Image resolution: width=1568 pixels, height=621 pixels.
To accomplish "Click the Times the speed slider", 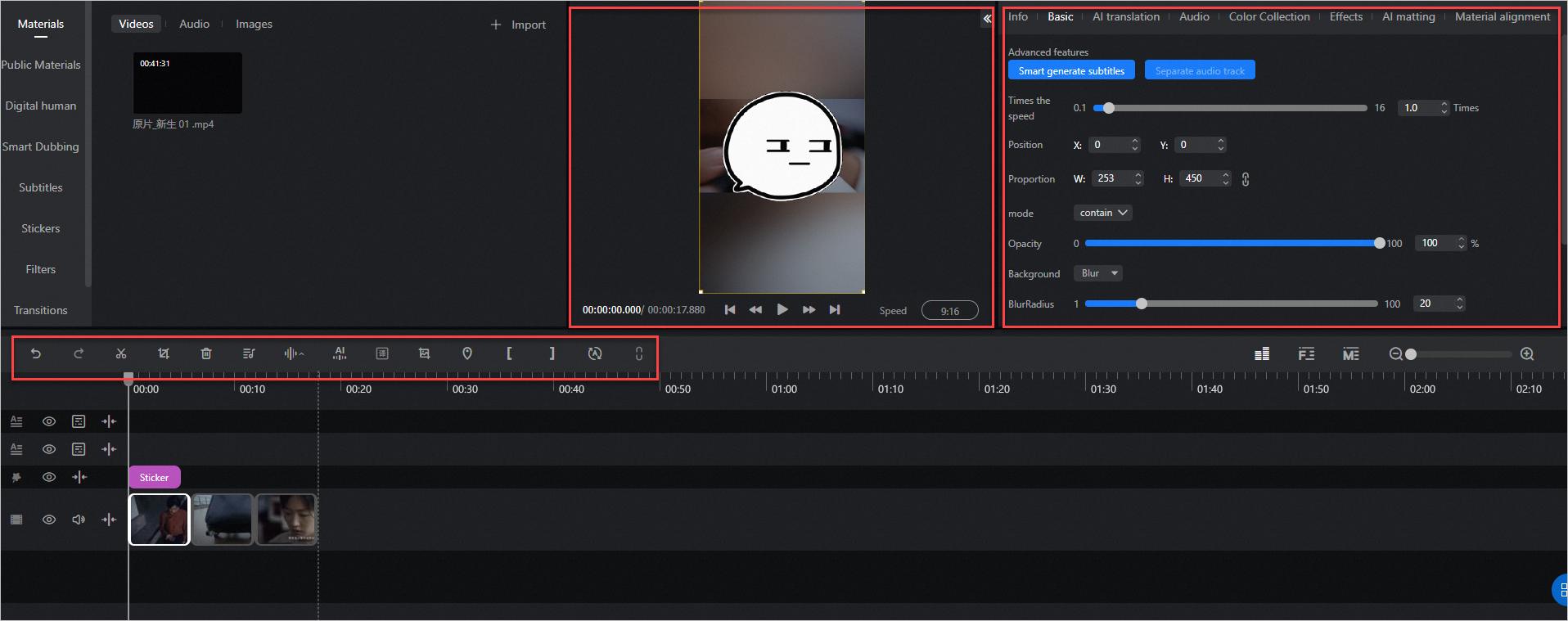I will click(x=1228, y=108).
